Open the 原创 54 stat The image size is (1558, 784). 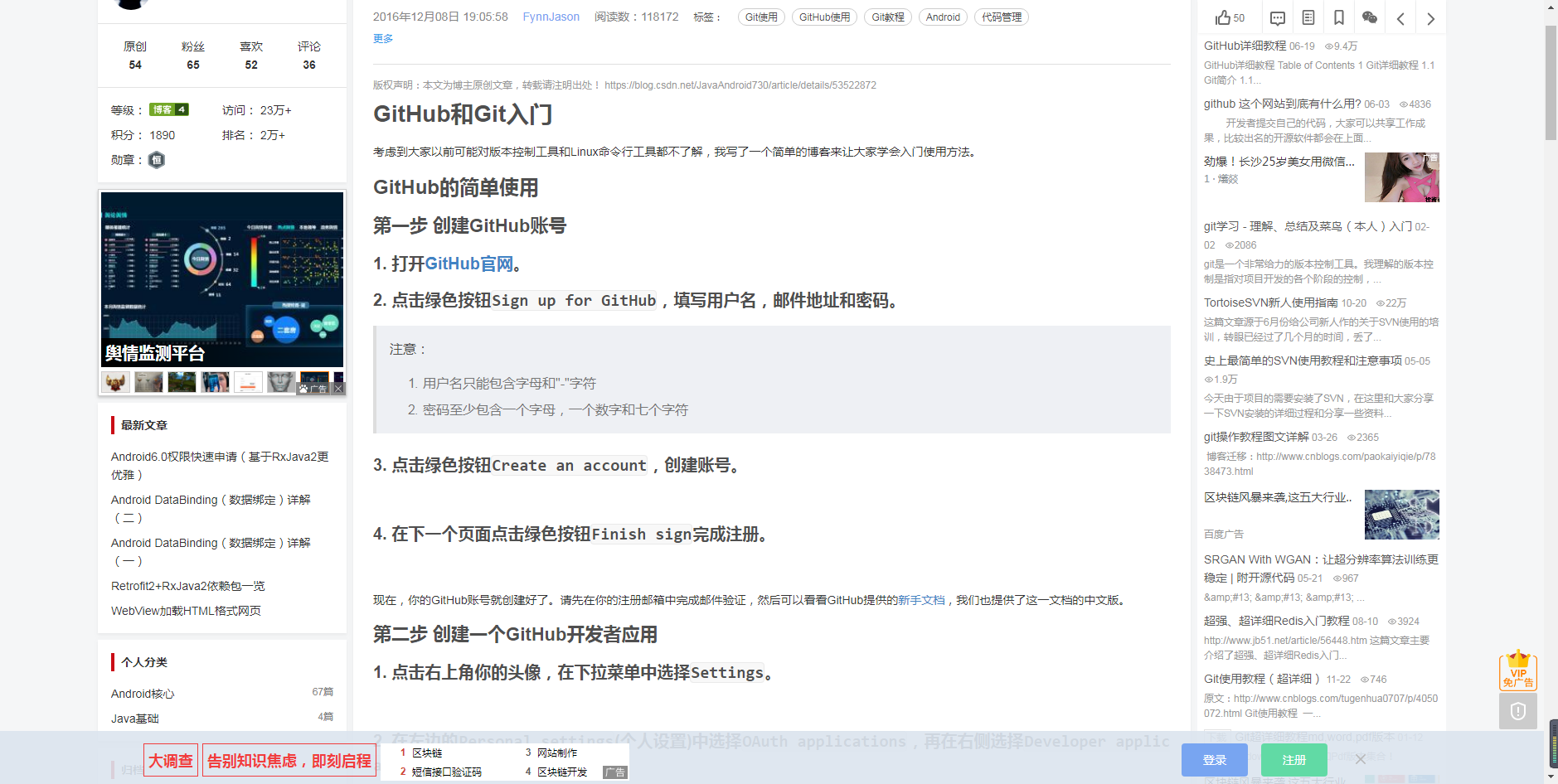(x=135, y=56)
